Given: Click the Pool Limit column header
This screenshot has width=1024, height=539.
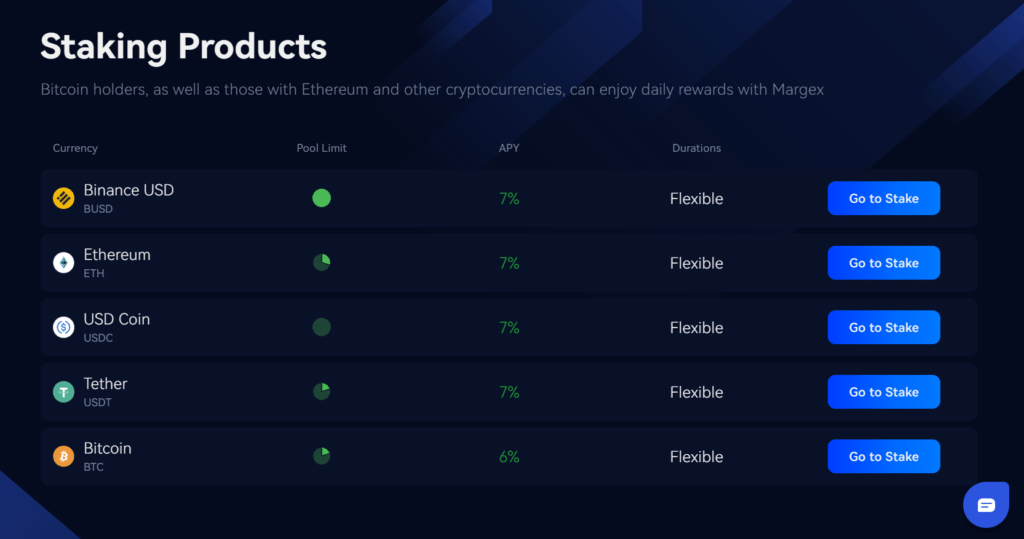Looking at the screenshot, I should click(x=321, y=148).
